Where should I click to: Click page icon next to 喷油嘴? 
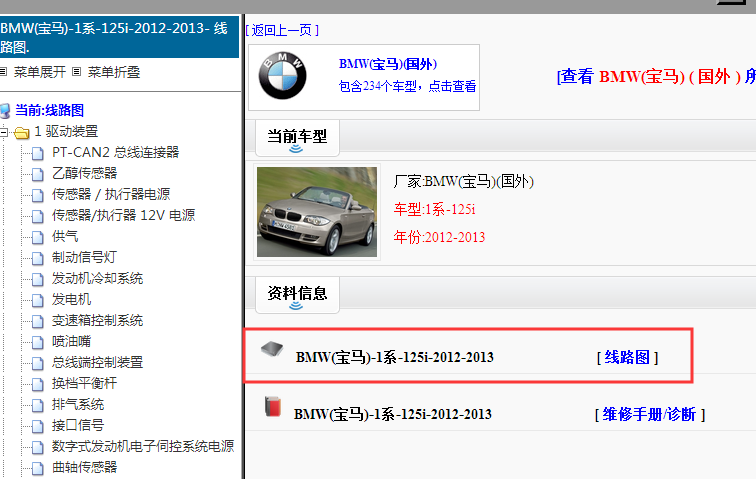pyautogui.click(x=38, y=342)
